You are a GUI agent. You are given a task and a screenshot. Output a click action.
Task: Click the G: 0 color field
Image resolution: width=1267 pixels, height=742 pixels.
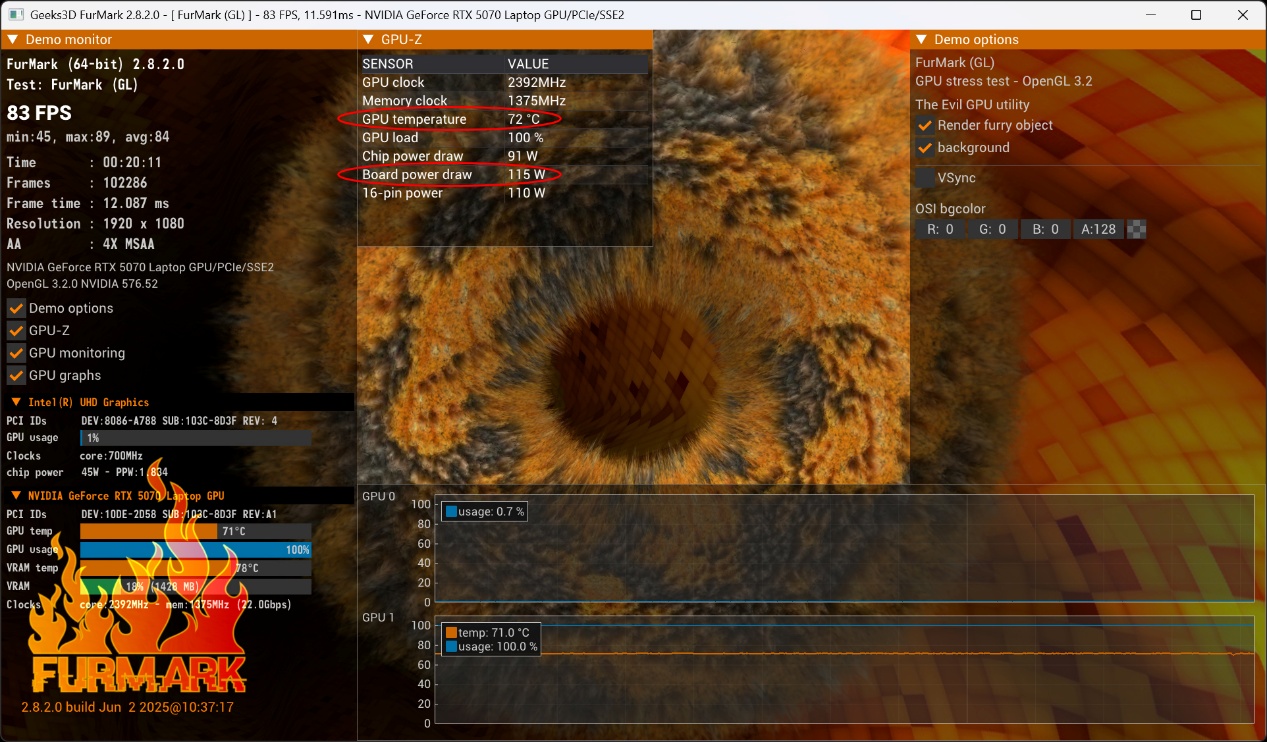coord(992,229)
